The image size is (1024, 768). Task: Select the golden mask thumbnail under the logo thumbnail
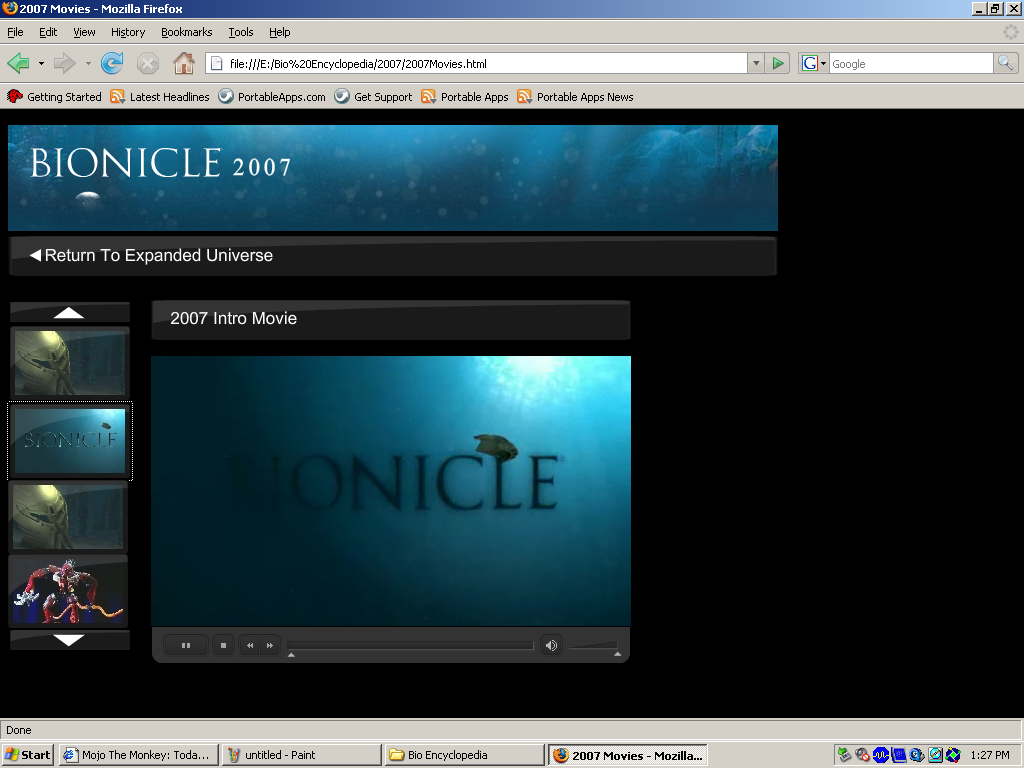69,517
